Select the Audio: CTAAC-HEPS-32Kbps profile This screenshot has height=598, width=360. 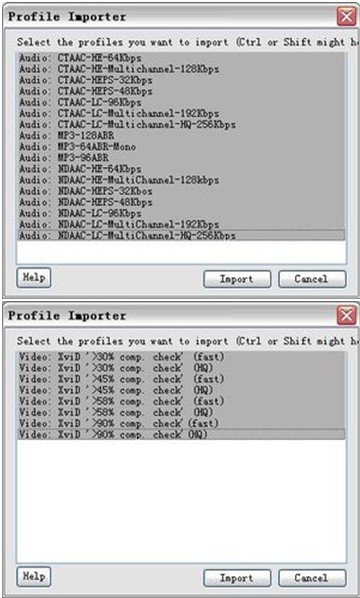point(180,80)
